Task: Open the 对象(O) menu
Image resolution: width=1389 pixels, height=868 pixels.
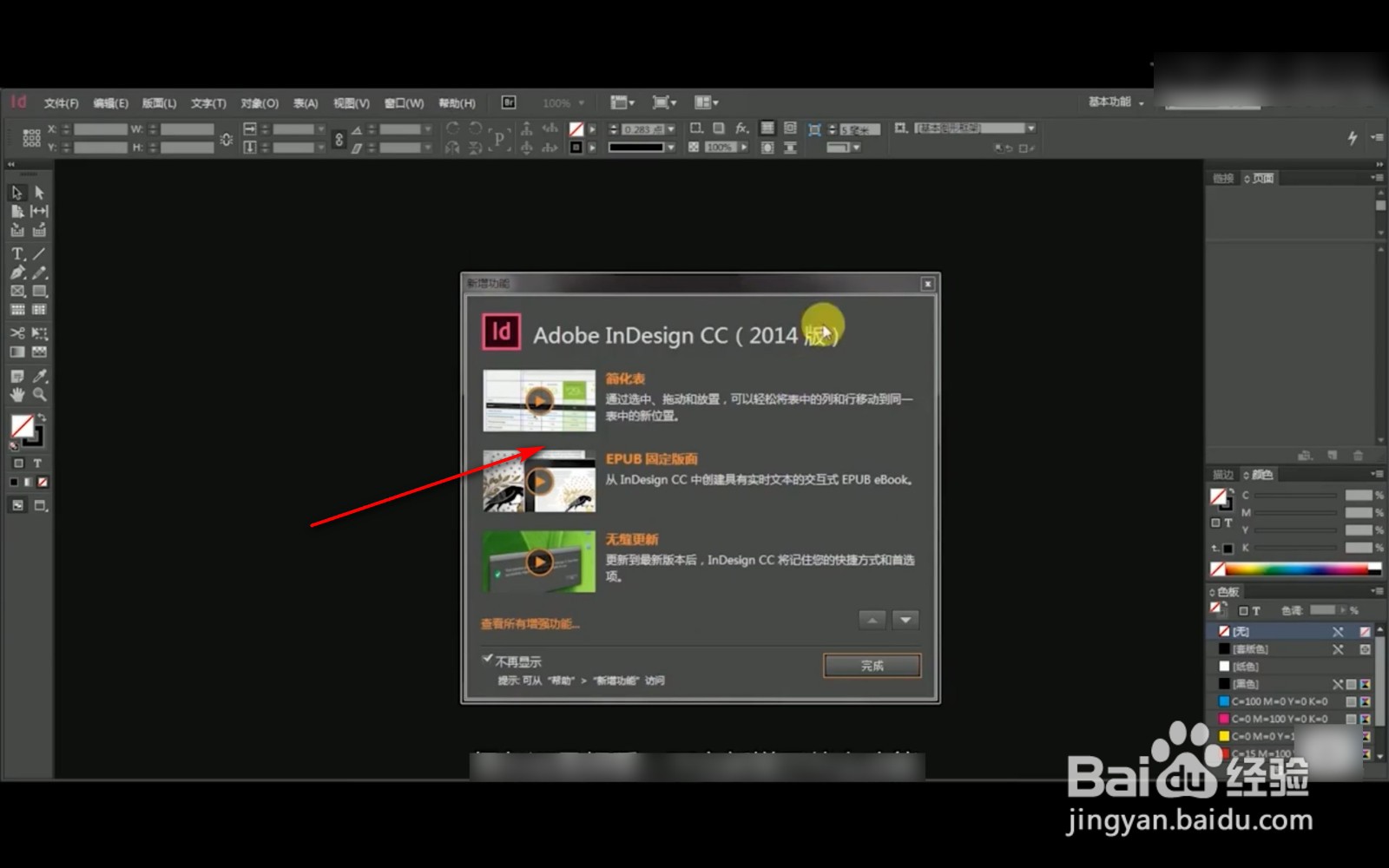Action: point(260,103)
